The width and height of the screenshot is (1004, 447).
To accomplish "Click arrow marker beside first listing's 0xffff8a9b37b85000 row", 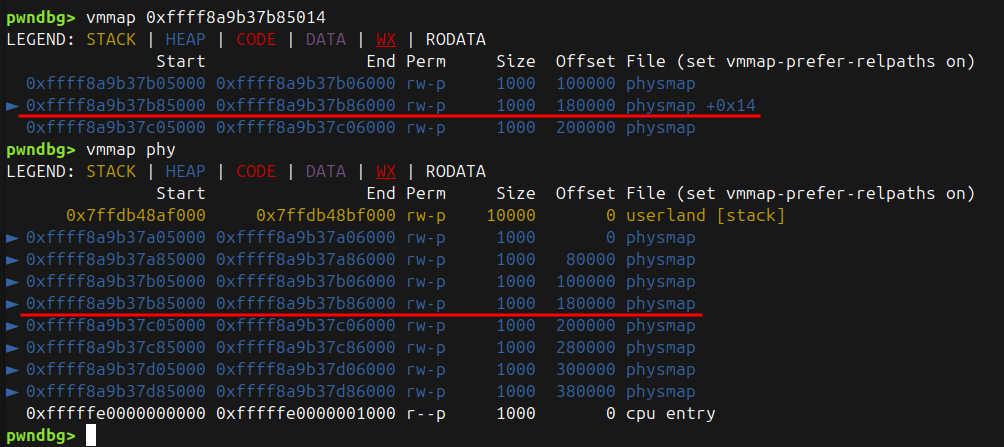I will pyautogui.click(x=13, y=105).
